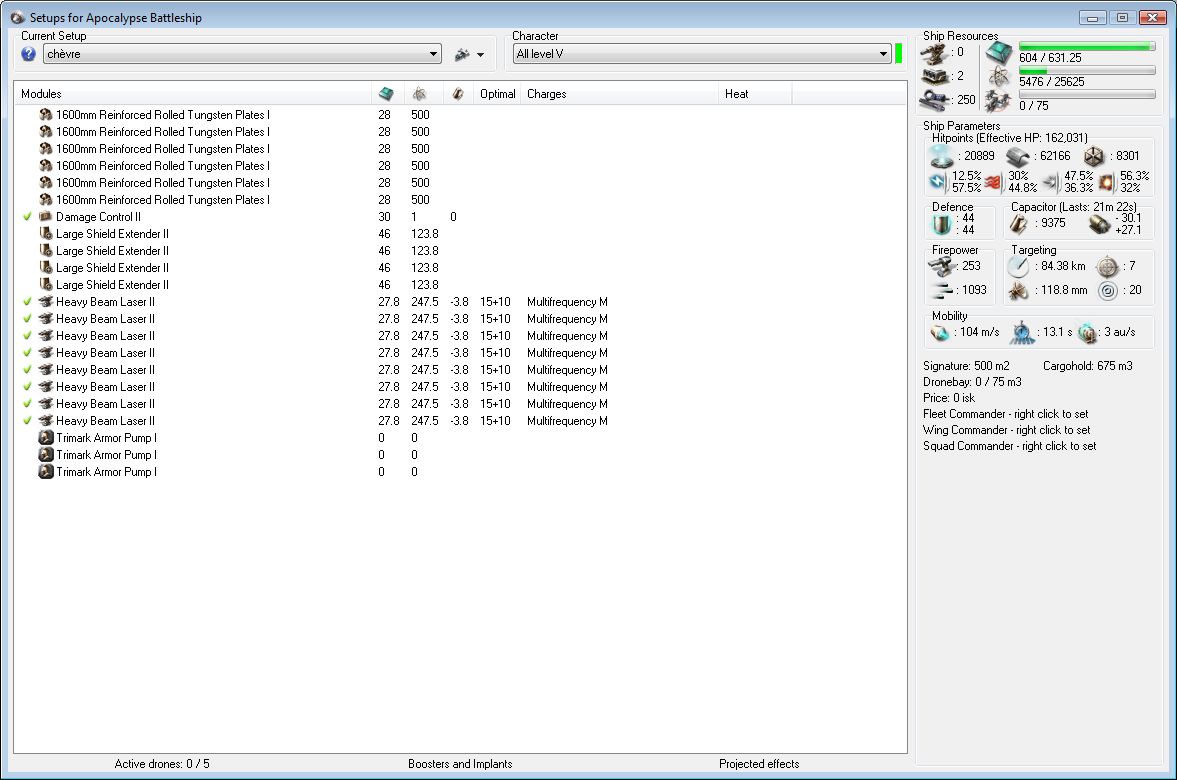Click the Defence tank icon
Image resolution: width=1177 pixels, height=780 pixels.
(x=941, y=224)
